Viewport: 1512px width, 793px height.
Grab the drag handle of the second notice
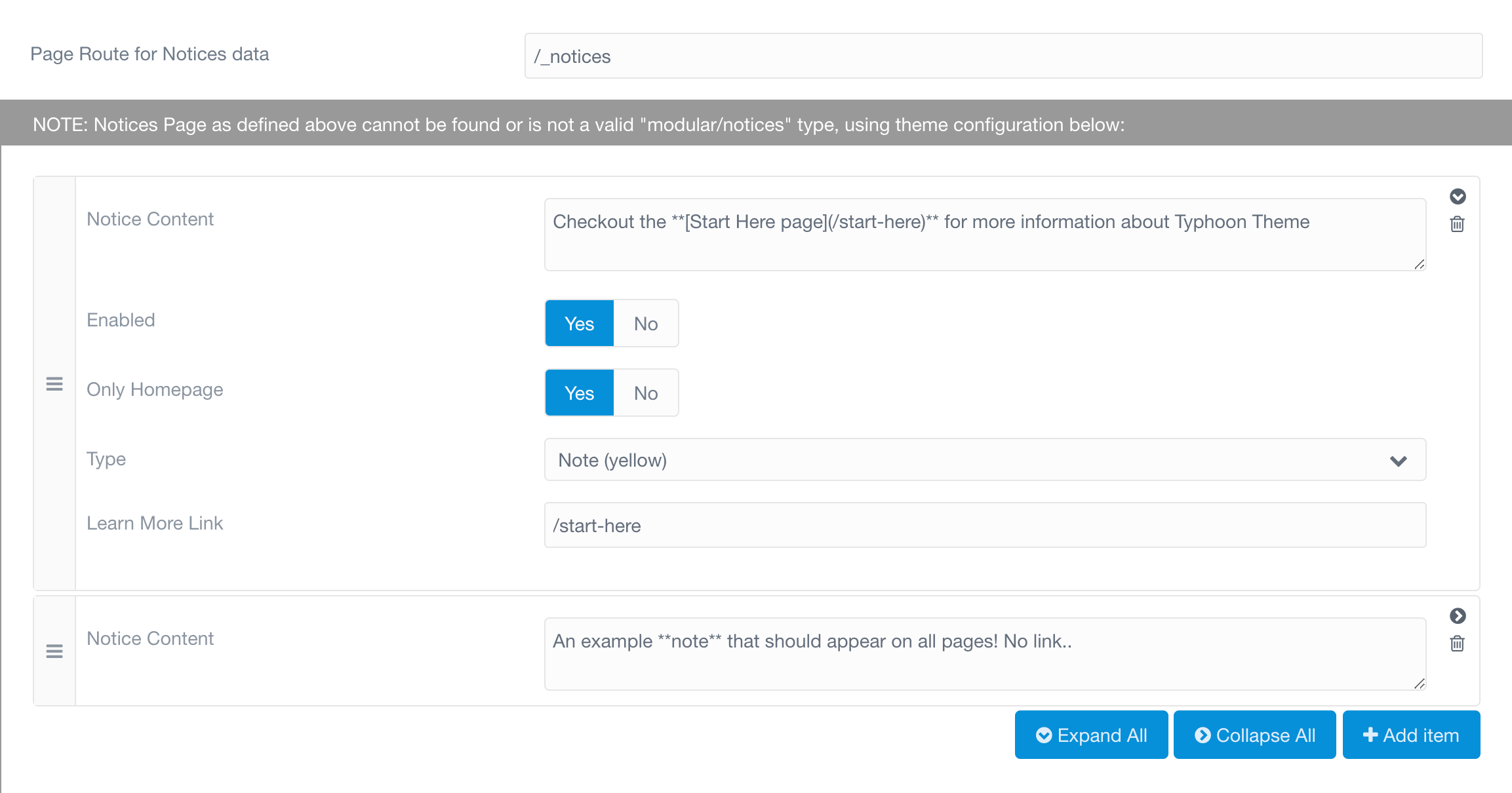(x=54, y=651)
